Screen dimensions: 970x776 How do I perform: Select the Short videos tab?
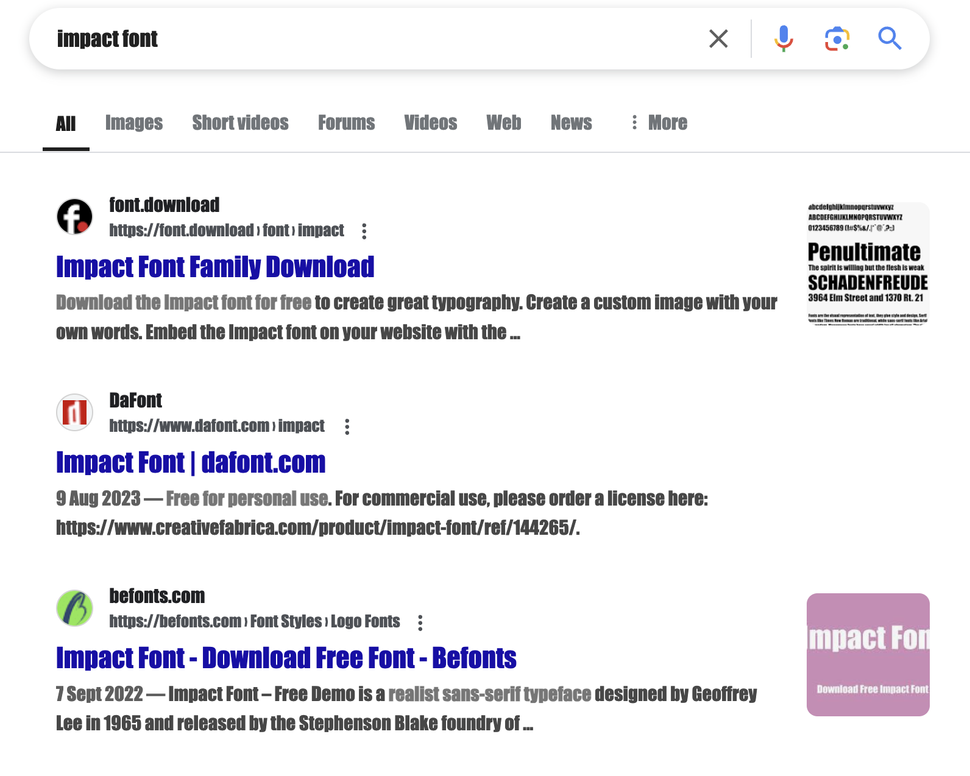(240, 123)
